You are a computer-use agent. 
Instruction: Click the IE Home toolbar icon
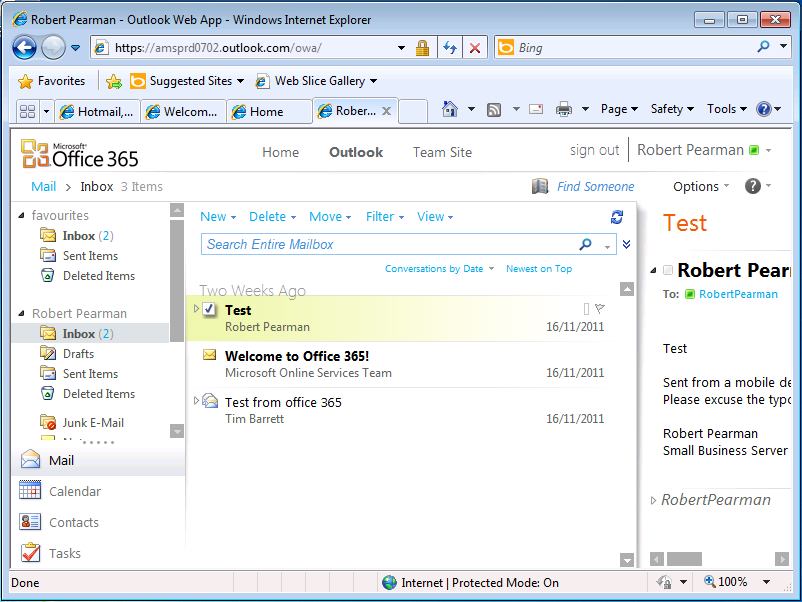(x=450, y=109)
